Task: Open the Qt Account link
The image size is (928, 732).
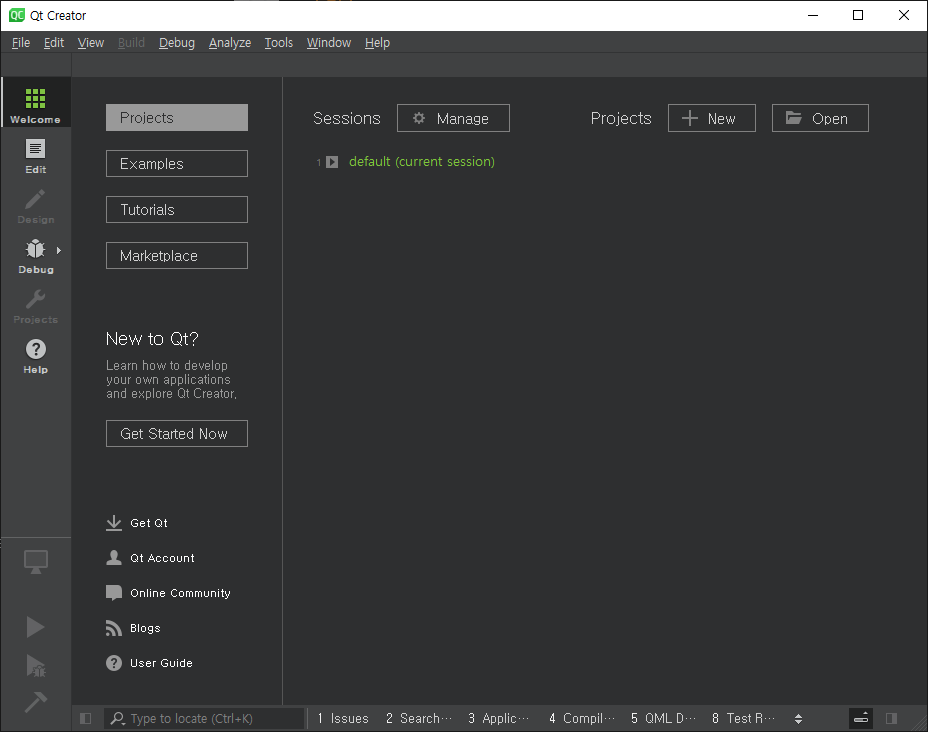Action: 150,558
